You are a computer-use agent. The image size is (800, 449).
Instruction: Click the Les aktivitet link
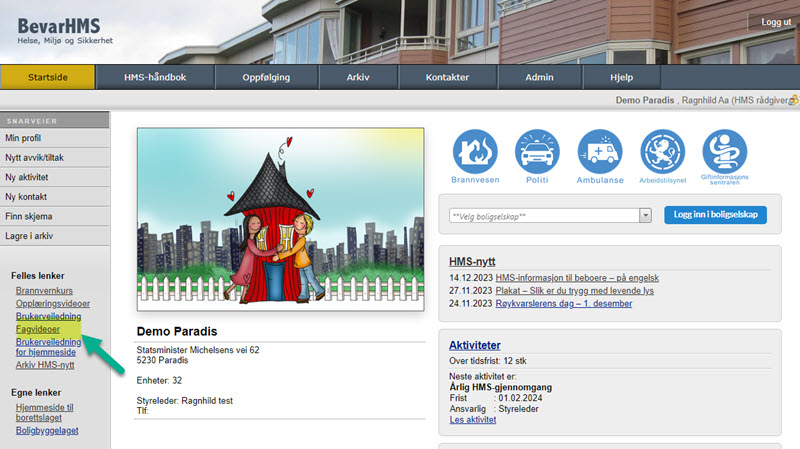click(473, 420)
